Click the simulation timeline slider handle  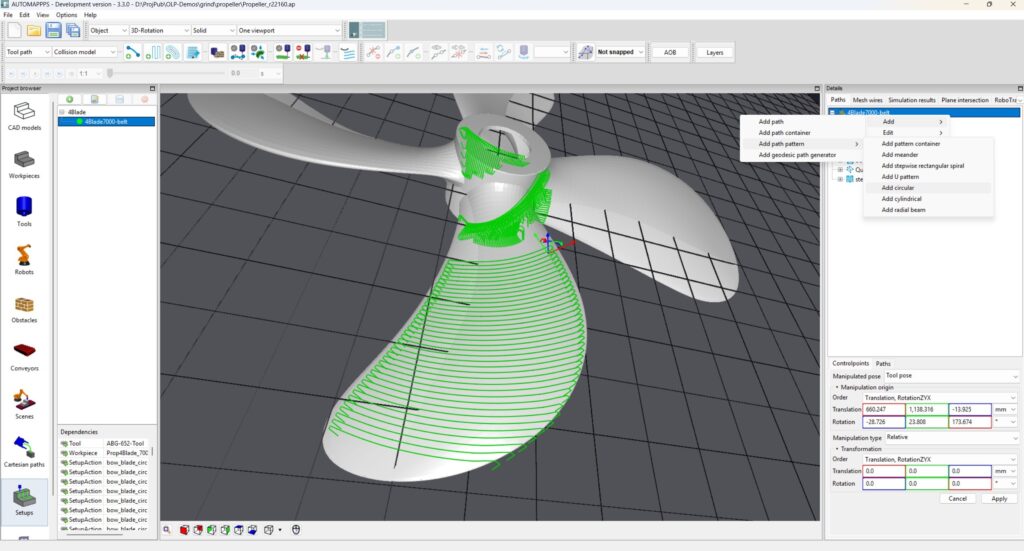coord(110,74)
